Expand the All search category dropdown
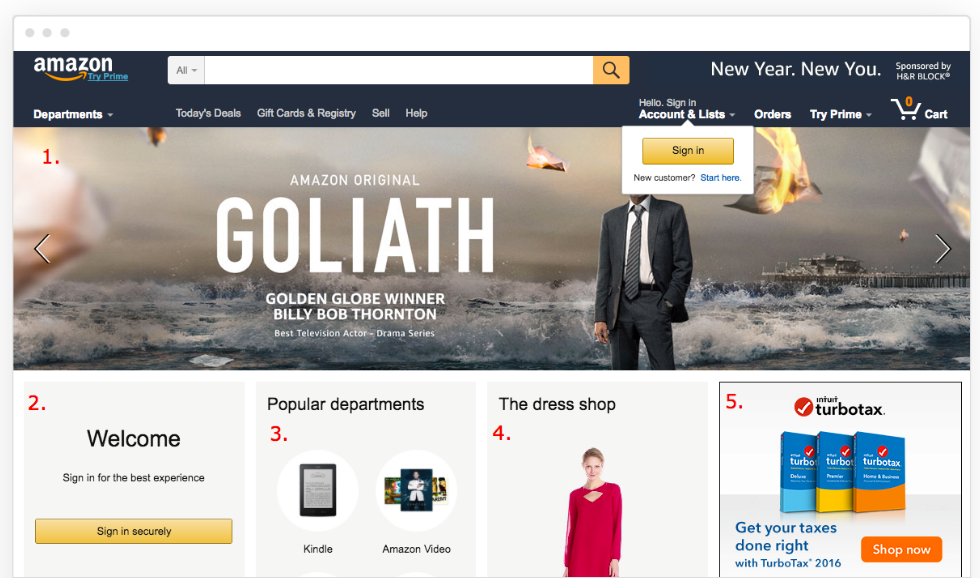The height and width of the screenshot is (578, 980). point(186,70)
